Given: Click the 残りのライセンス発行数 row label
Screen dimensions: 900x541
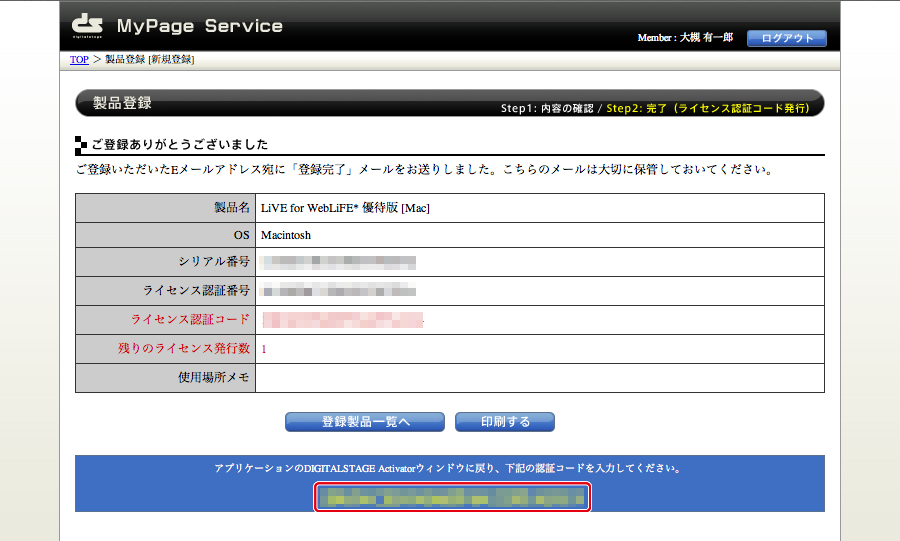Looking at the screenshot, I should click(x=184, y=348).
